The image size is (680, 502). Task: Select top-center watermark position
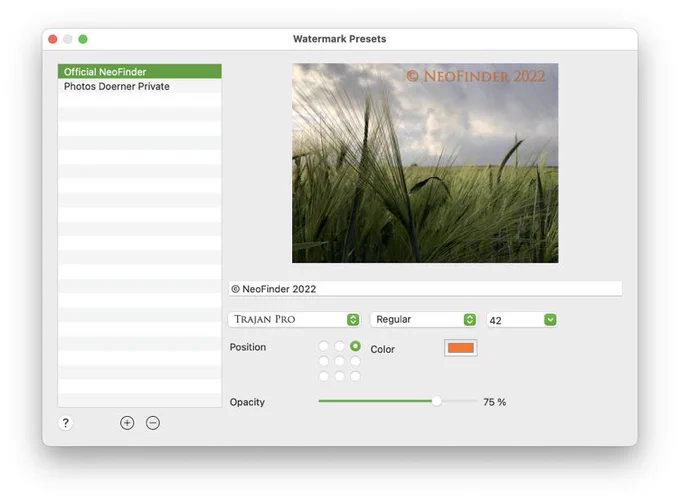click(x=340, y=346)
